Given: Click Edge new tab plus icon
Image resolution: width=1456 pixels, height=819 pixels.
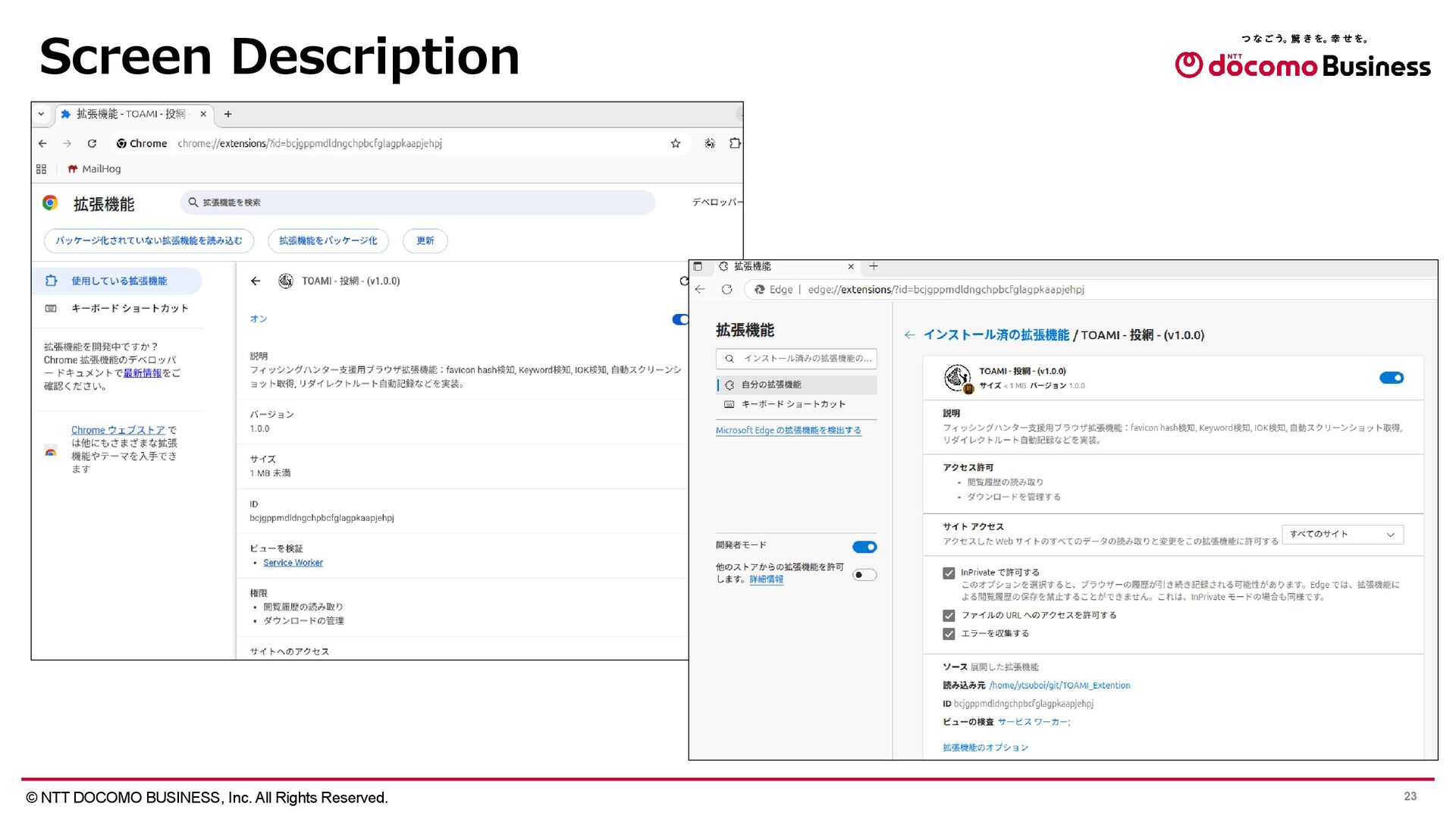Looking at the screenshot, I should (x=874, y=266).
